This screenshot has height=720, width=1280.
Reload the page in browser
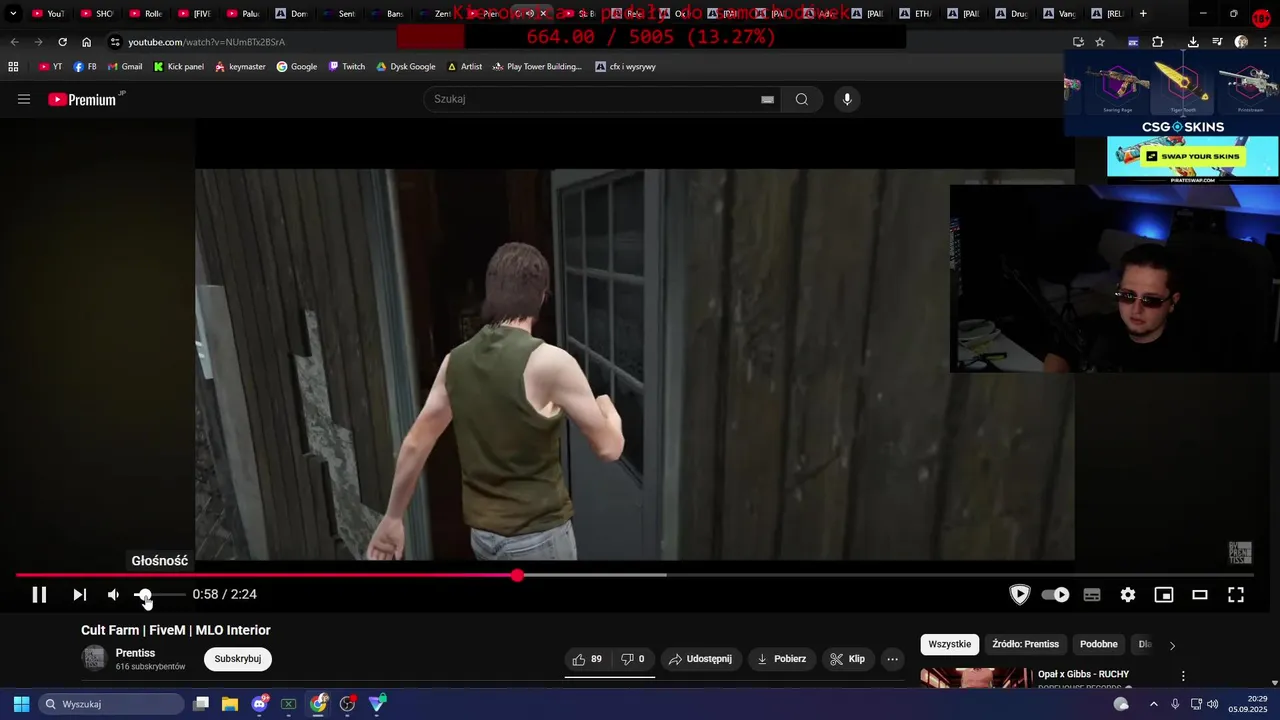(62, 42)
